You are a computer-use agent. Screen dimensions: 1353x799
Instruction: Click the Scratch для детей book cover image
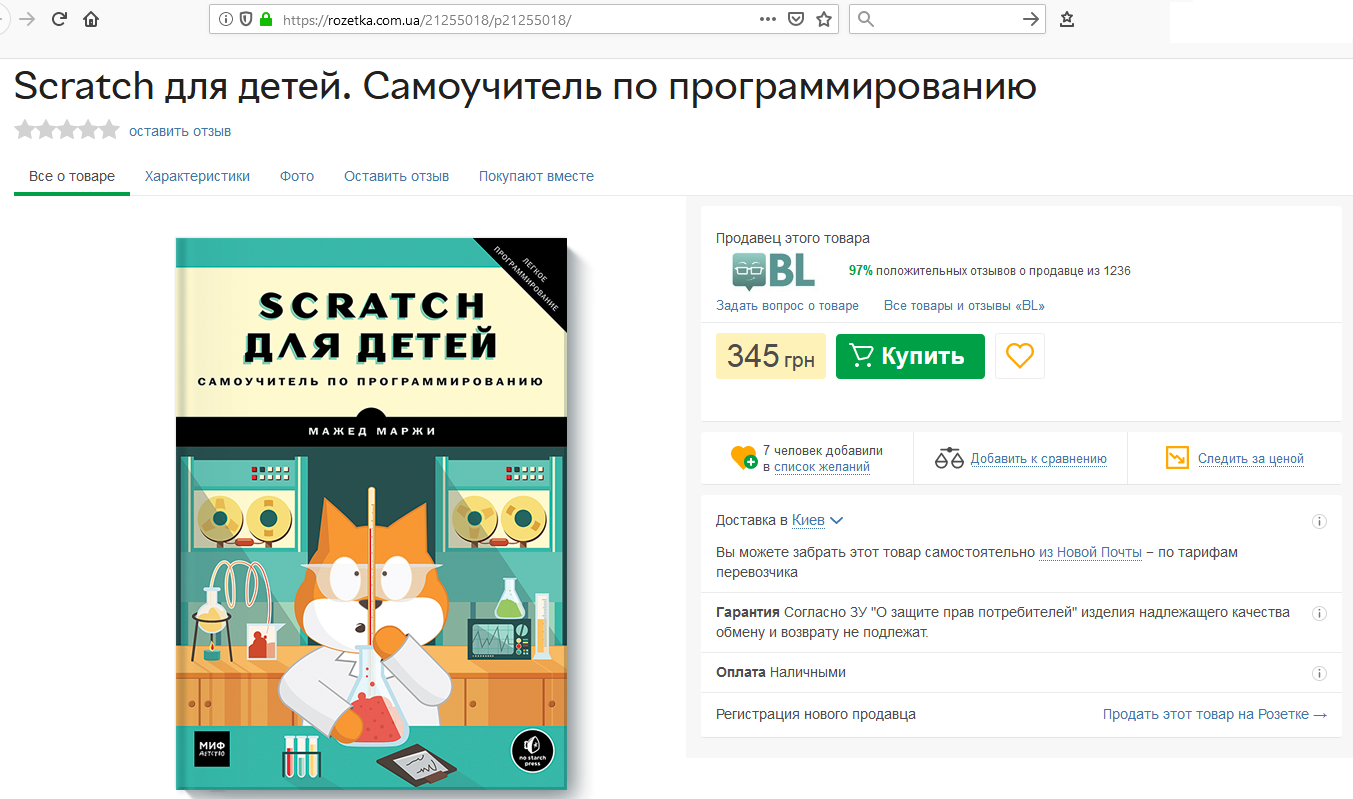(x=372, y=516)
